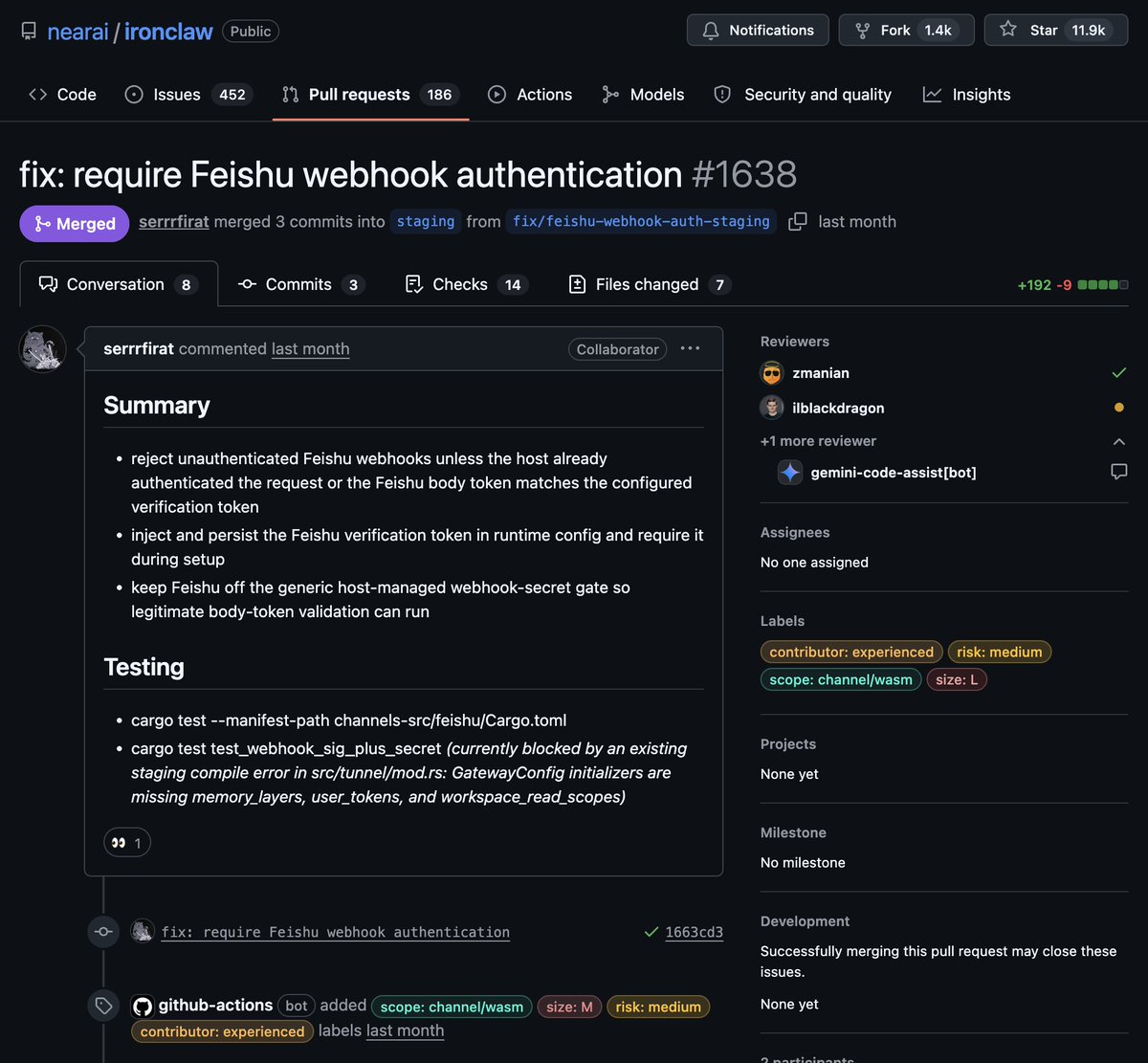Click the diffstat color blocks
The height and width of the screenshot is (1063, 1148).
point(1103,285)
